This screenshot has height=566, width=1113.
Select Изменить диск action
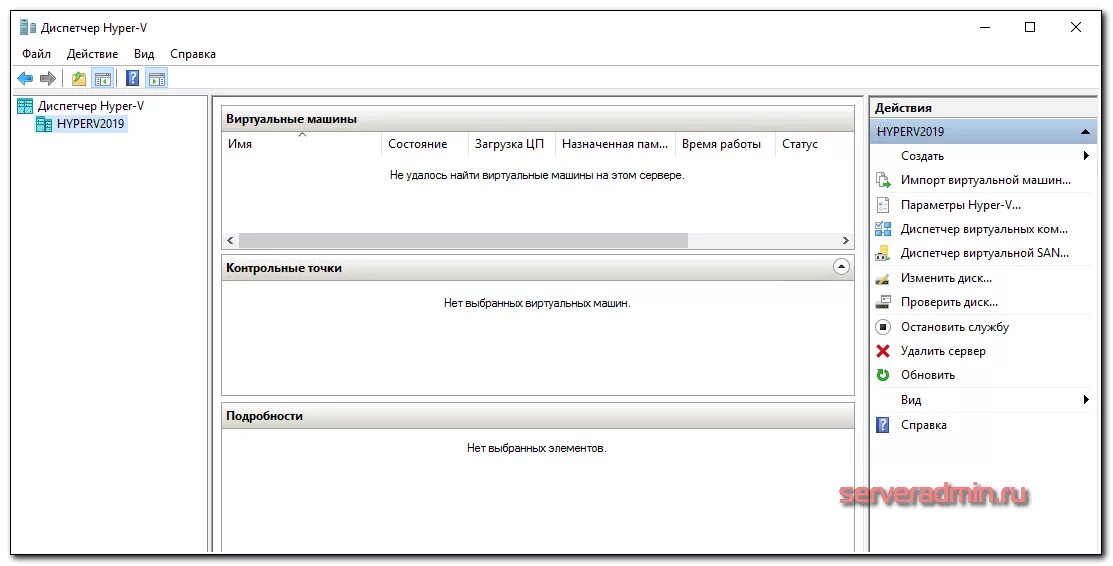946,278
